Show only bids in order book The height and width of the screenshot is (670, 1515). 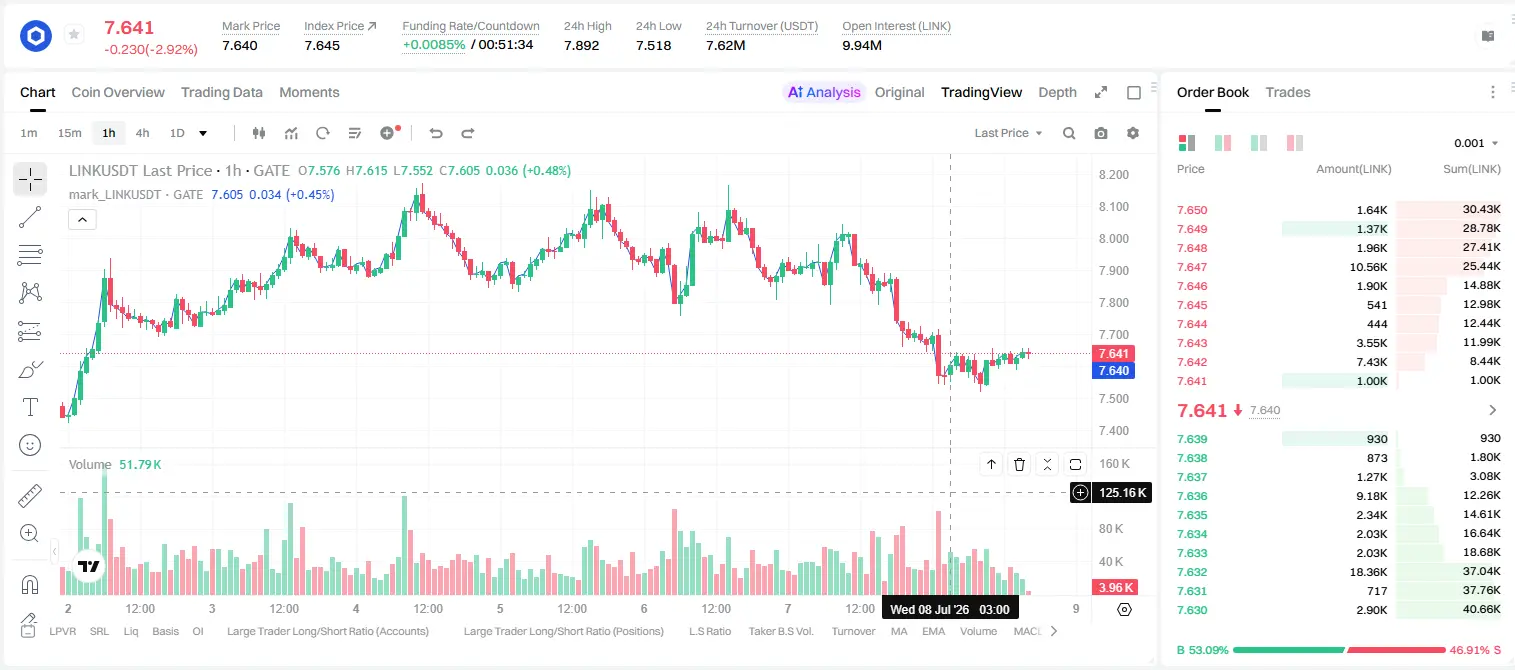tap(1259, 143)
